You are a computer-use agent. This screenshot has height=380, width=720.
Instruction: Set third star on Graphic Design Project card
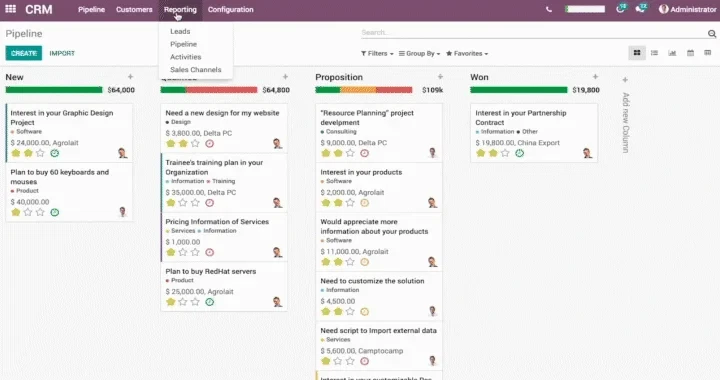coord(40,153)
